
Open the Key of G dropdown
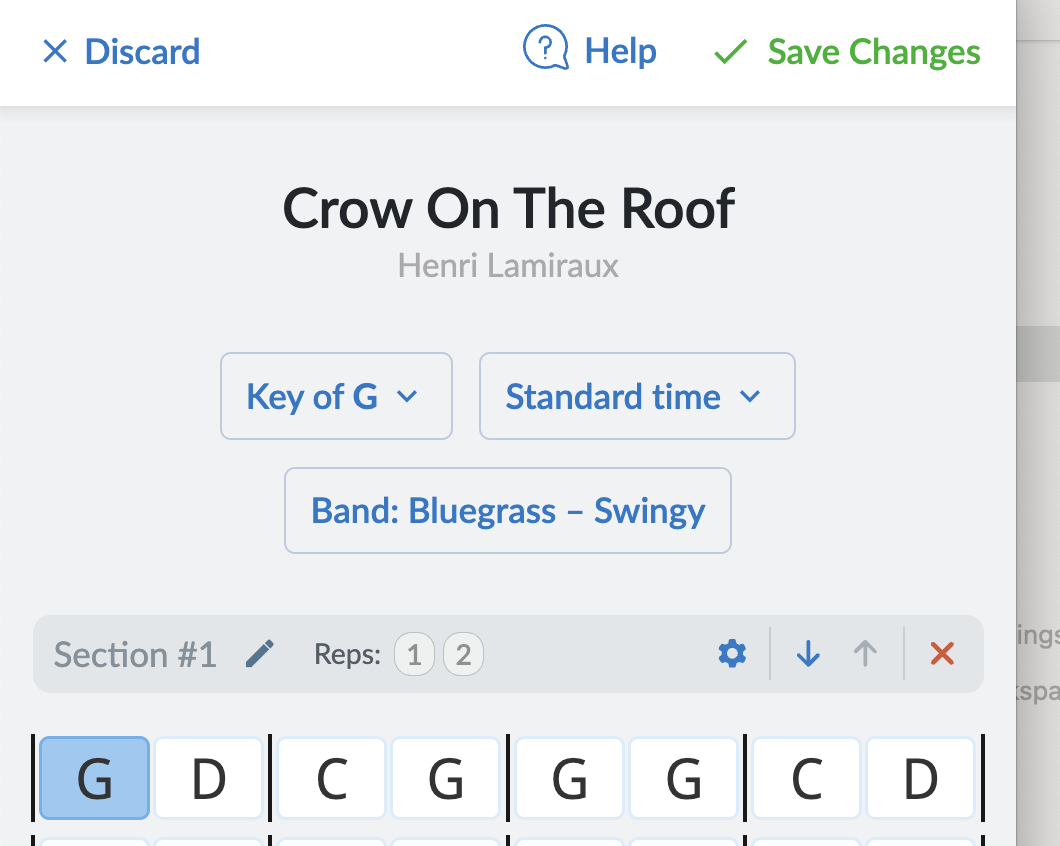click(x=336, y=397)
